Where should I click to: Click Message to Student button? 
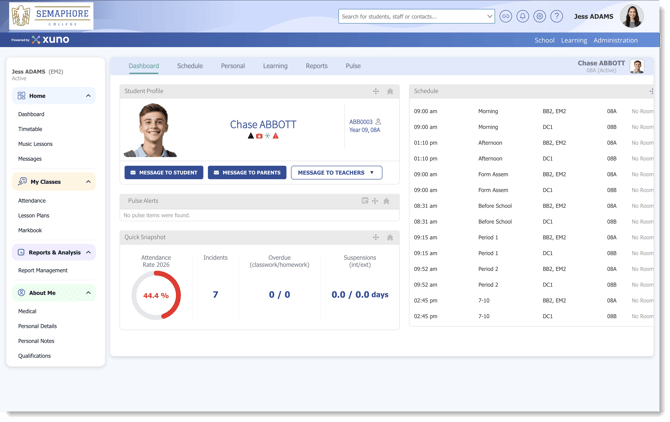(164, 173)
